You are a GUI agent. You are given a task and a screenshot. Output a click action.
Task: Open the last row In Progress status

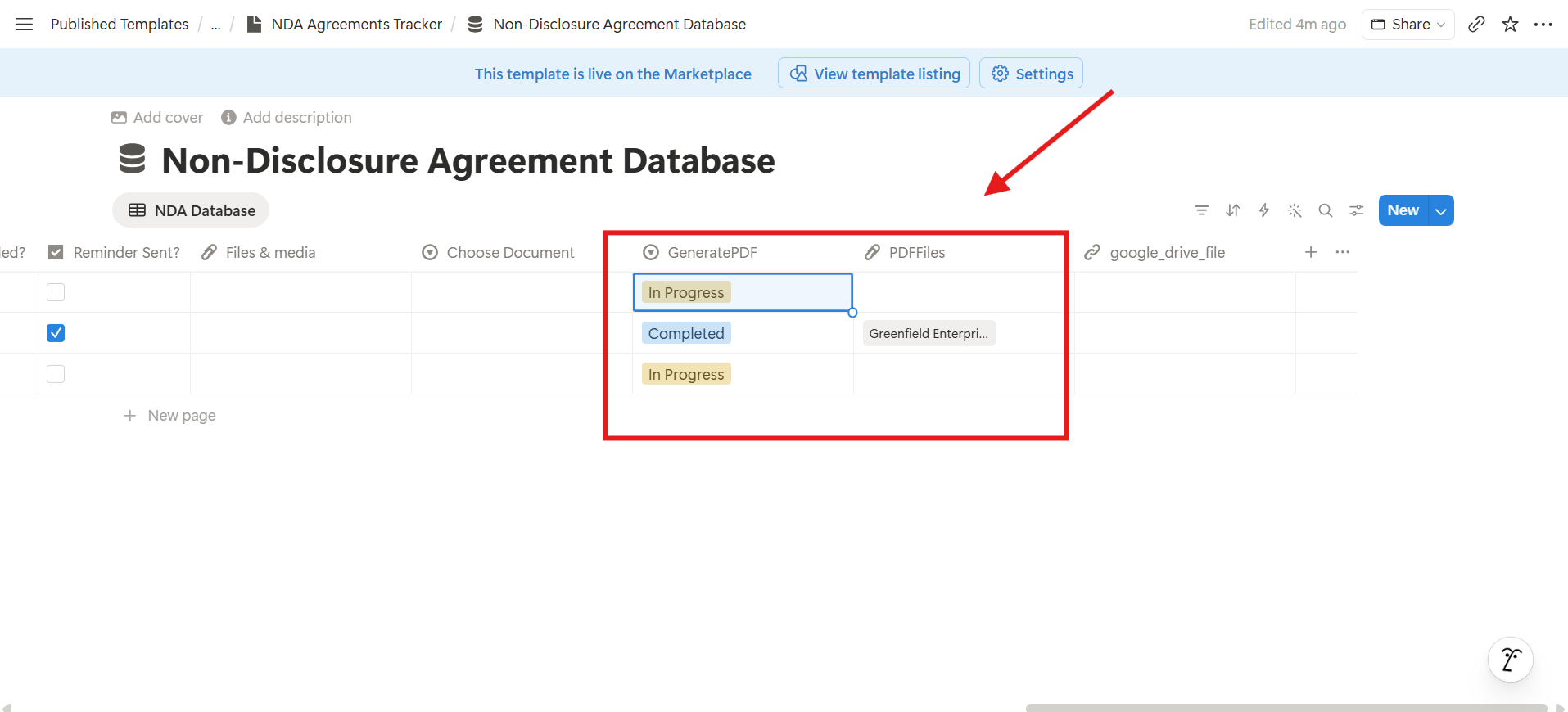(x=743, y=374)
